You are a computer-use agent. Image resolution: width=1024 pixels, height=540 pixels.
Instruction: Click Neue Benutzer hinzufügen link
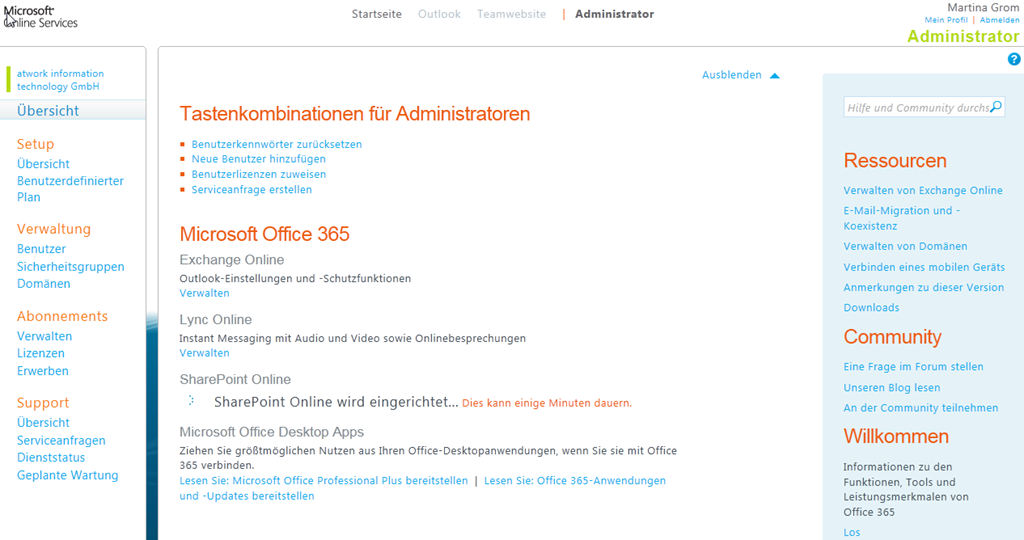(x=258, y=159)
